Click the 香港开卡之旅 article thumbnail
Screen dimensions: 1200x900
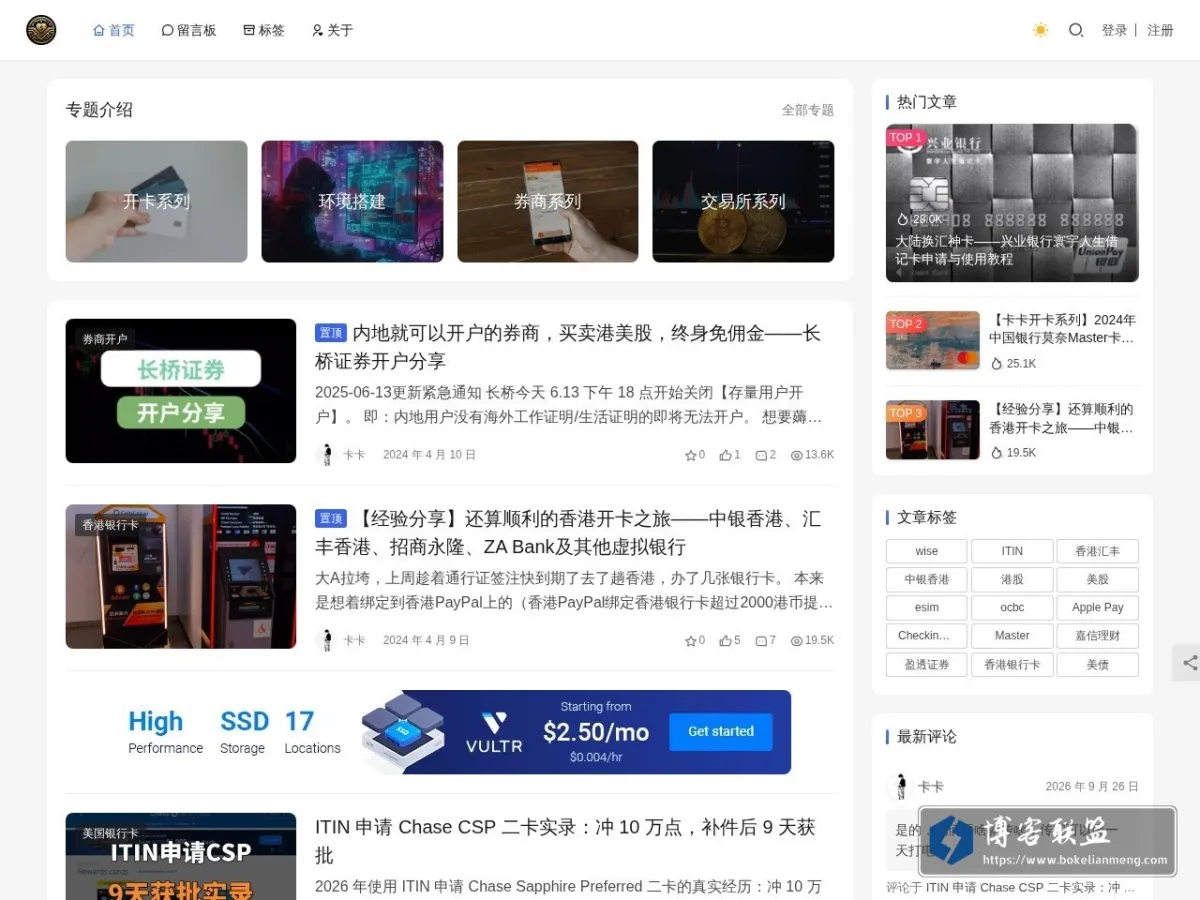click(181, 576)
